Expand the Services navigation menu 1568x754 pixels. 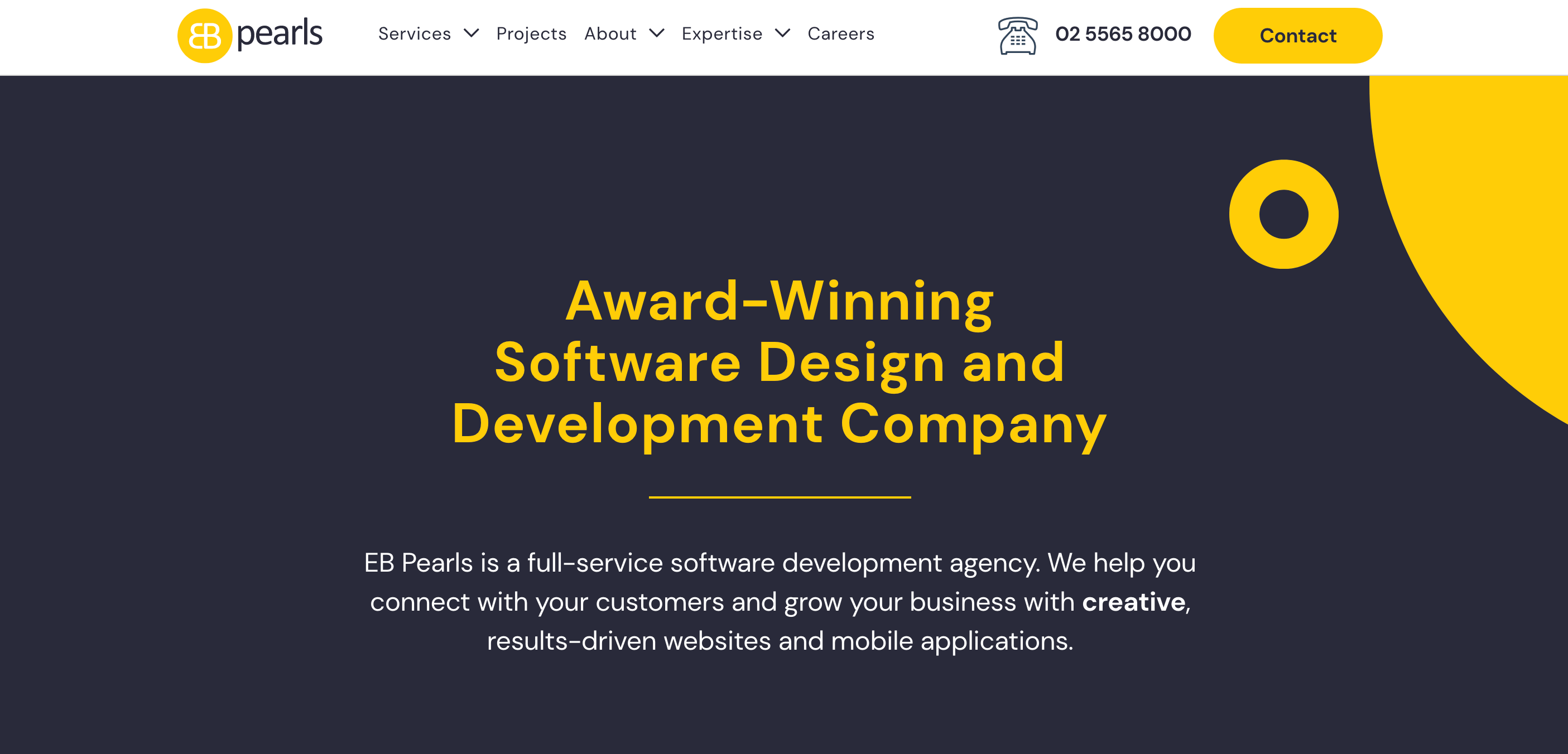(430, 33)
